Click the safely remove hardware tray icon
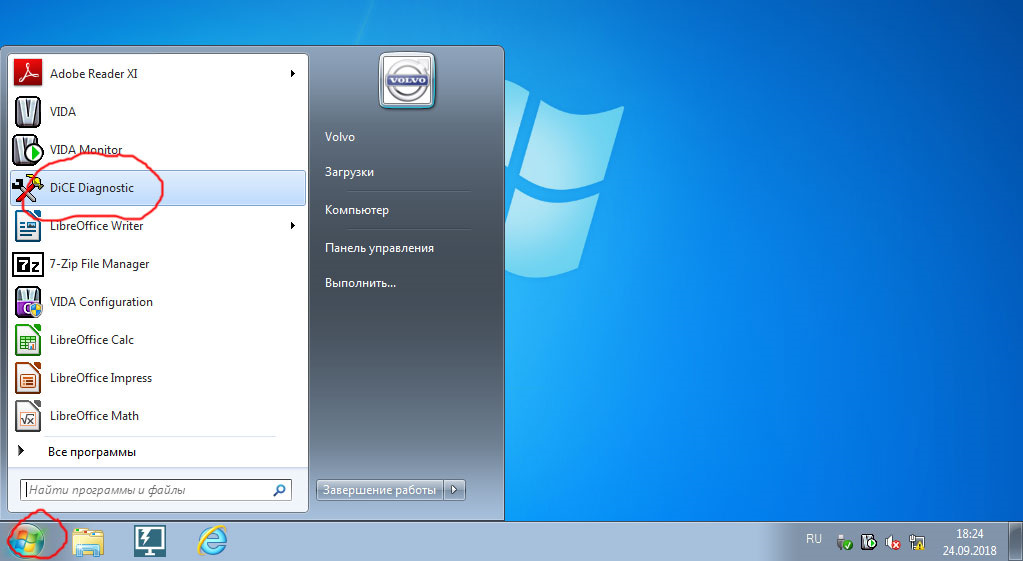 tap(844, 541)
